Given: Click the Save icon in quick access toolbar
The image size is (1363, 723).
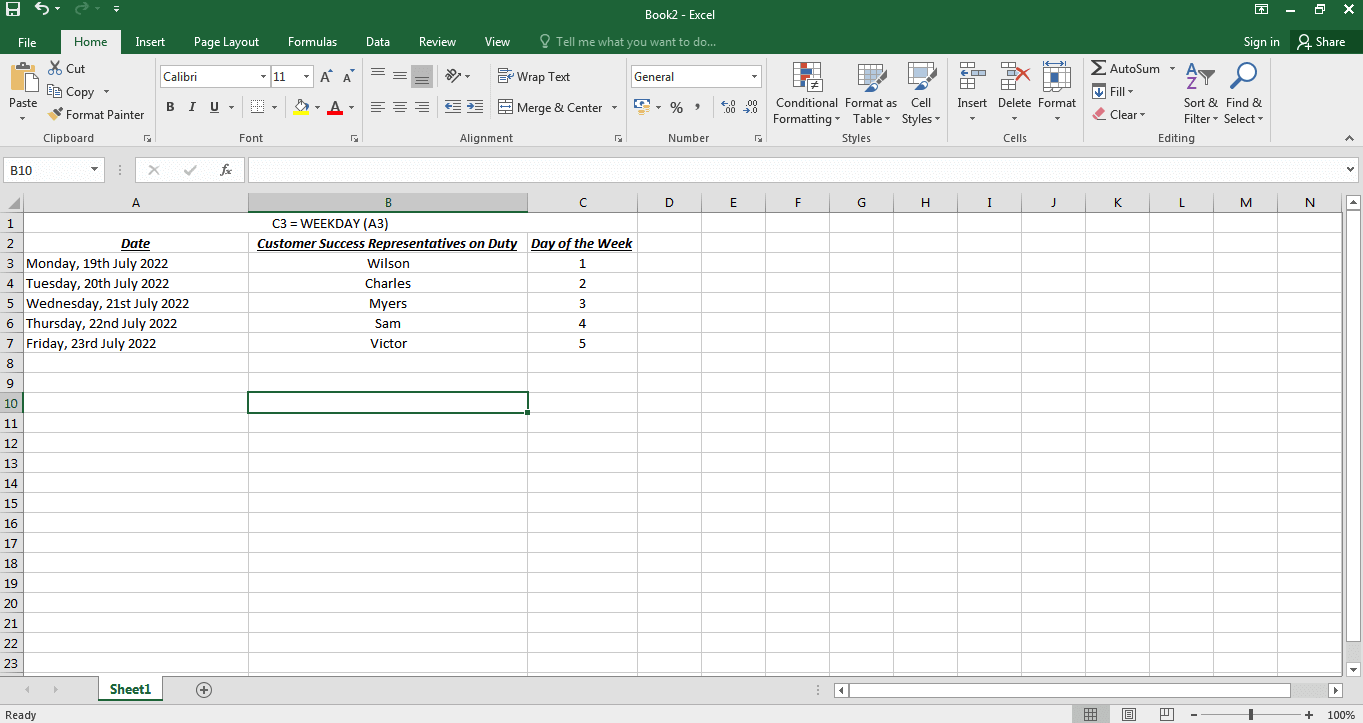Looking at the screenshot, I should [x=13, y=9].
